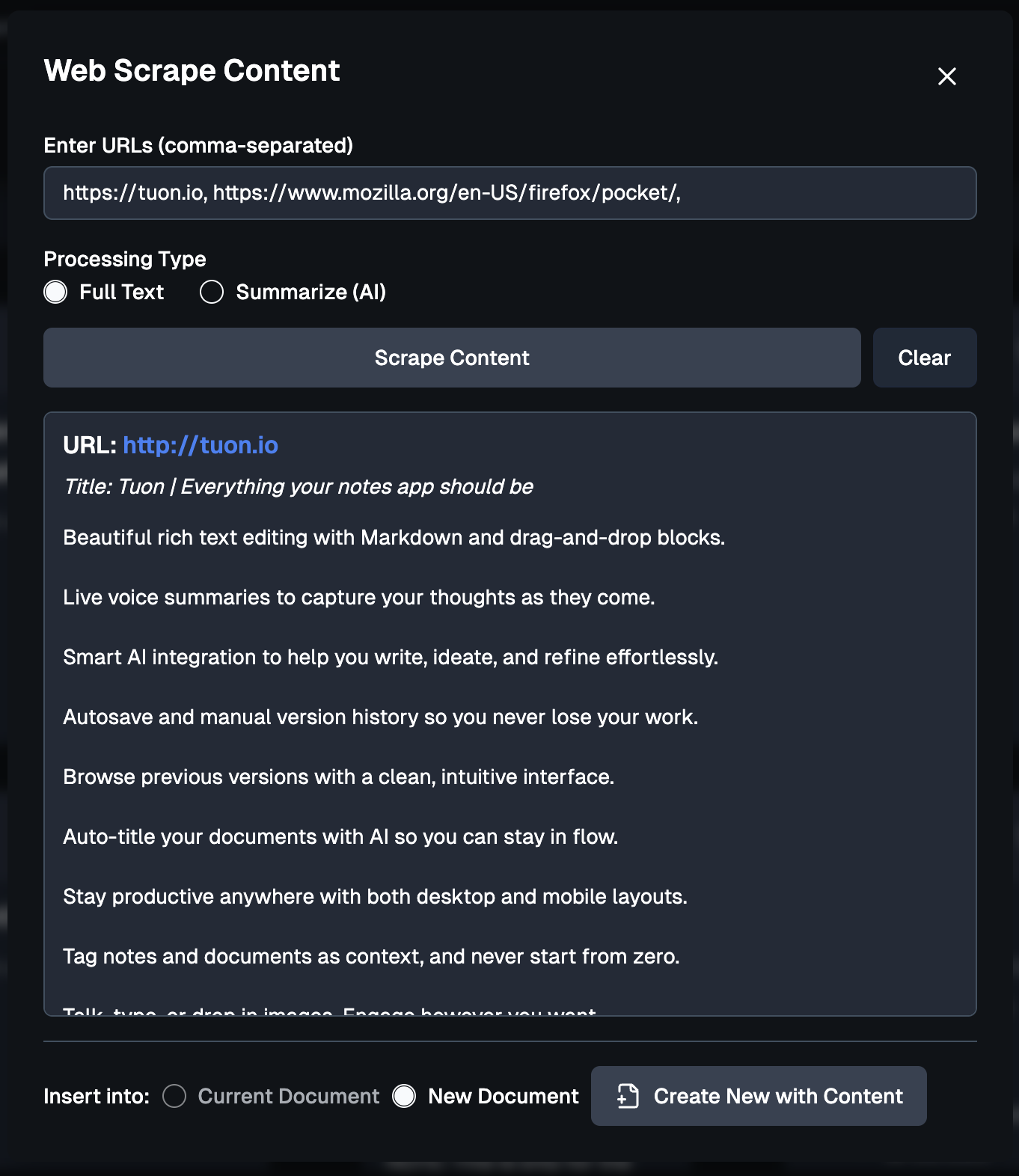Click the Enter URLs field label
This screenshot has height=1176, width=1019.
tap(198, 145)
